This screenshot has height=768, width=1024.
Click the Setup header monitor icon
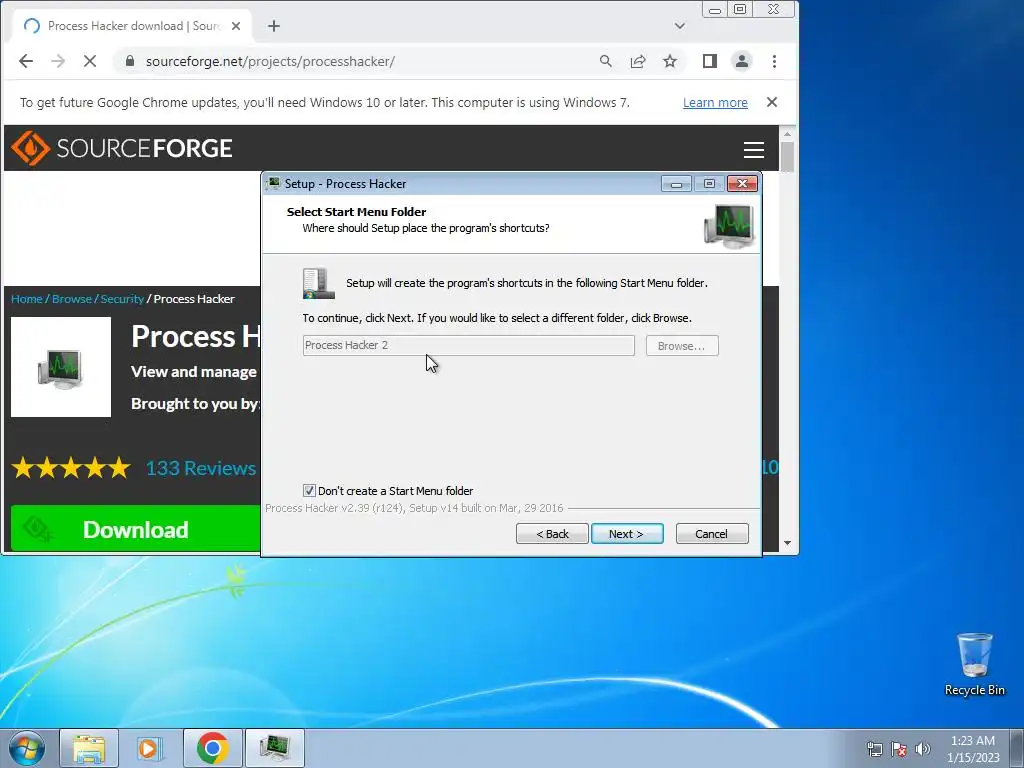pyautogui.click(x=729, y=226)
